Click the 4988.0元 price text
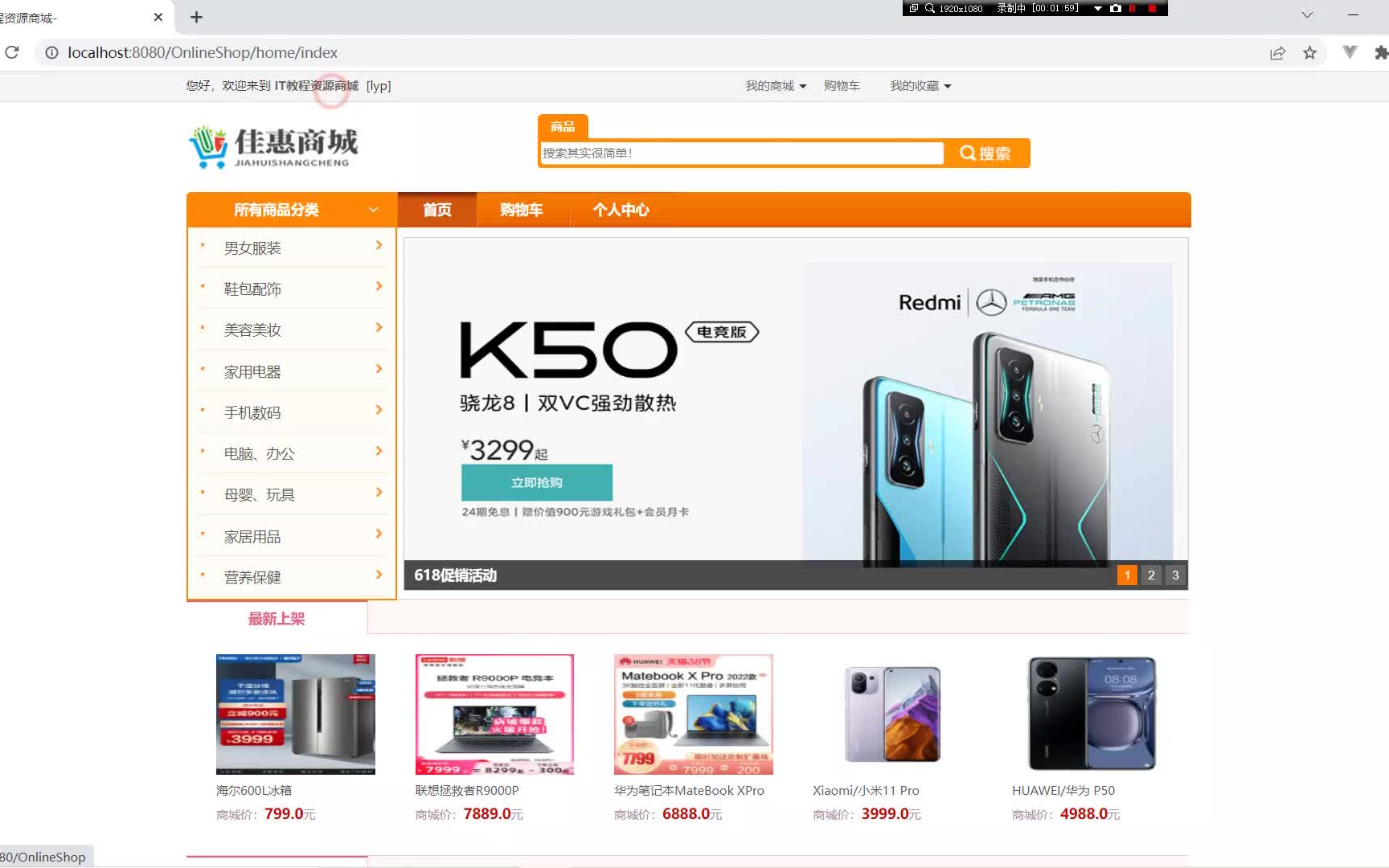The image size is (1389, 868). tap(1089, 813)
